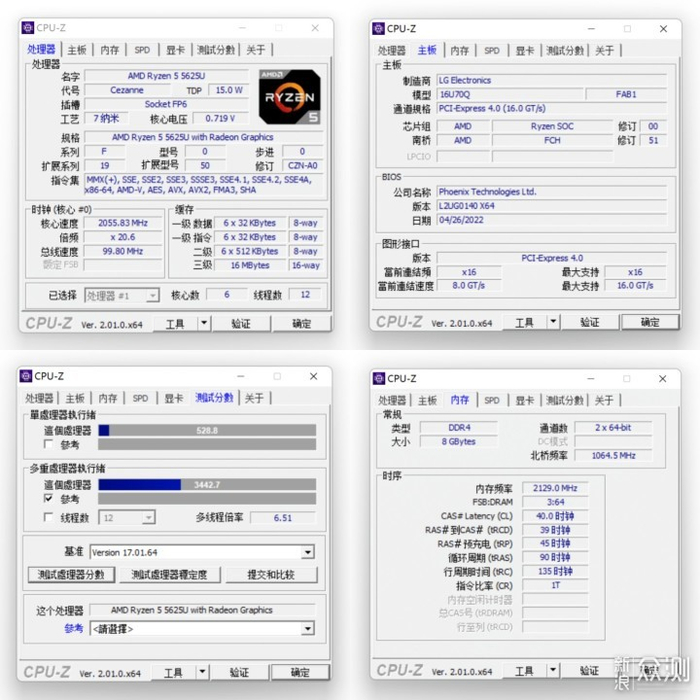Click 北桥频率 value 1064.5 MHz

point(613,455)
